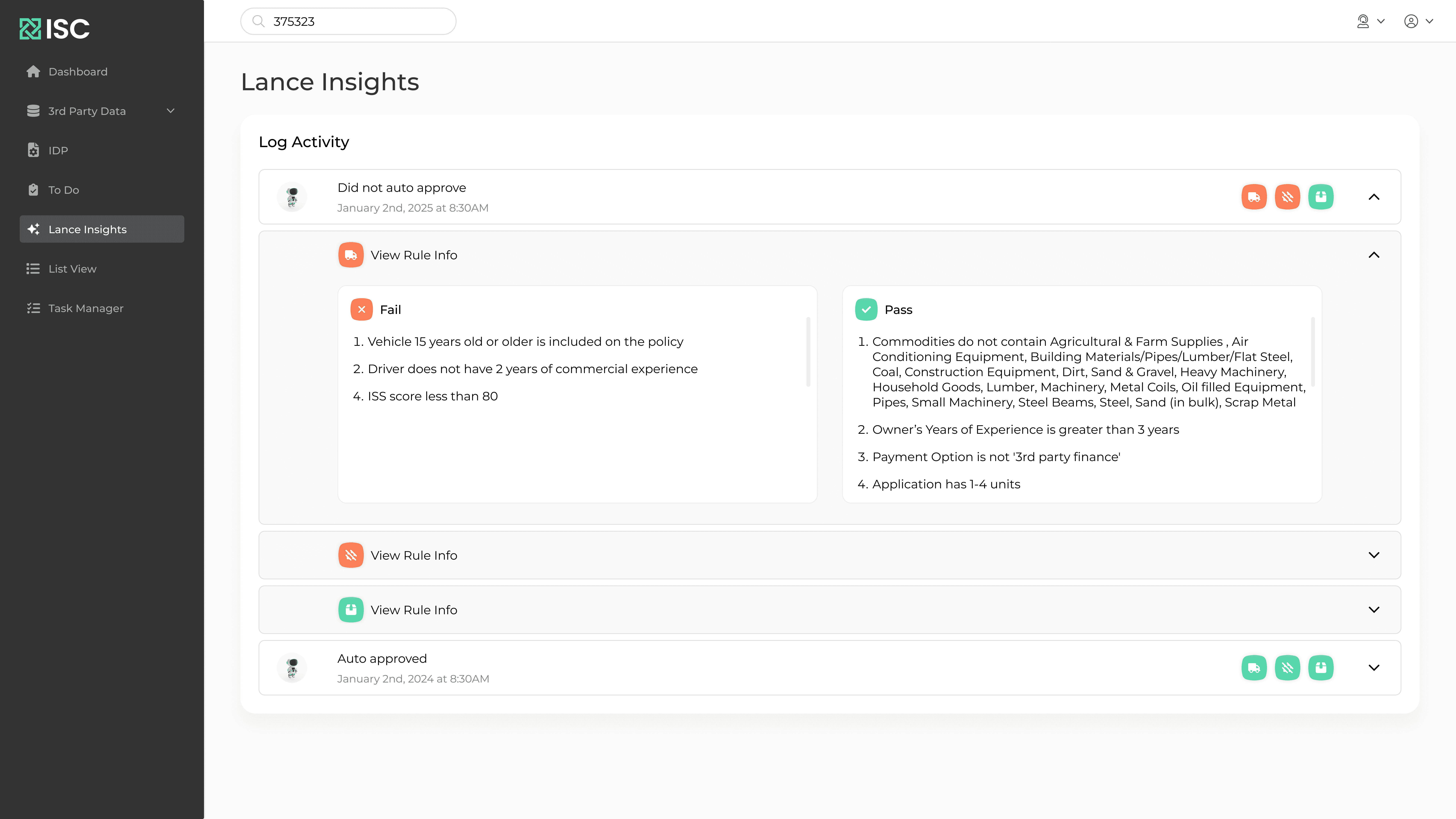Expand the 3rd Party Data menu
Viewport: 1456px width, 819px height.
pos(102,111)
